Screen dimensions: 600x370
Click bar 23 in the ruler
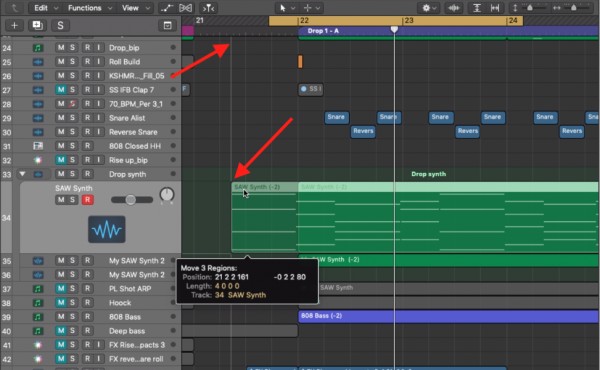[x=409, y=21]
